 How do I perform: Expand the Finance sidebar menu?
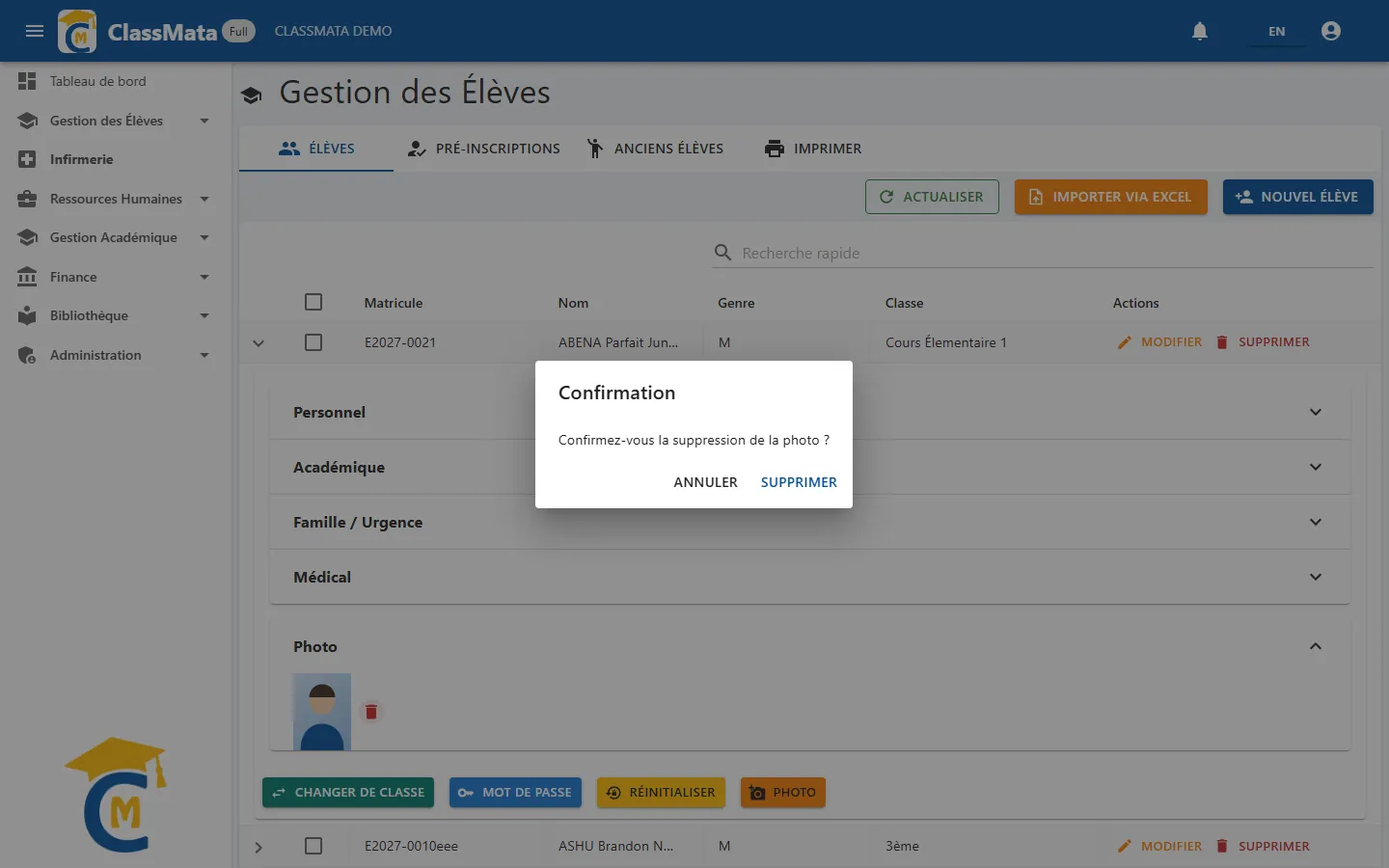[116, 277]
